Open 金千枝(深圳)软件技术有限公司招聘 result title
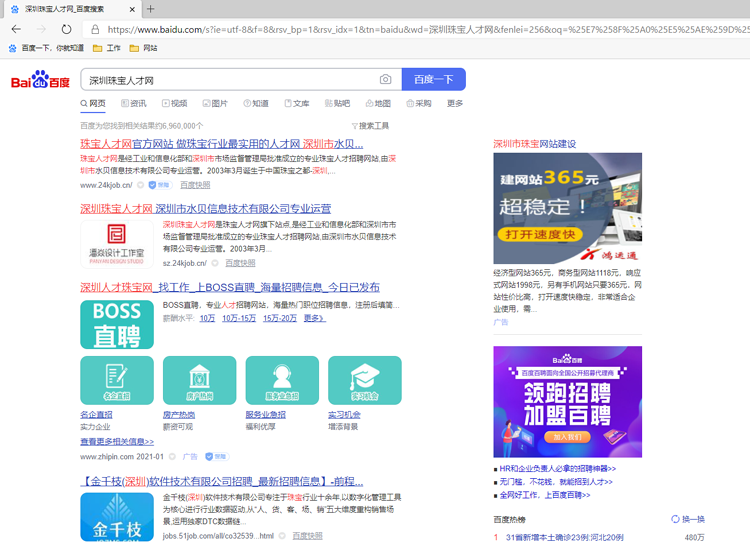750x546 pixels. (221, 481)
